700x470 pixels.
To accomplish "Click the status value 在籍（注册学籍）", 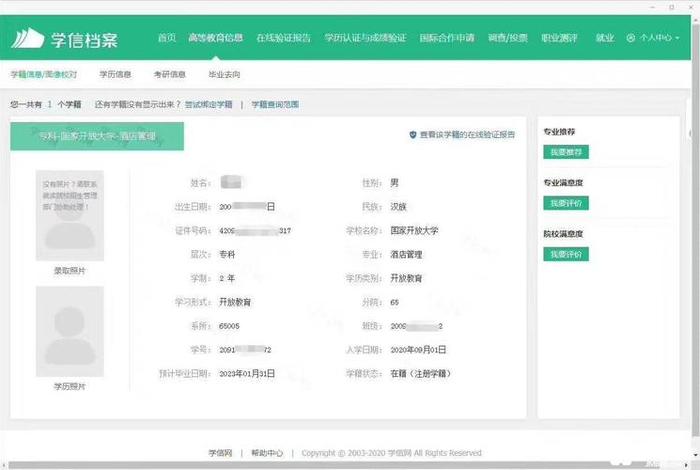I will coord(421,374).
